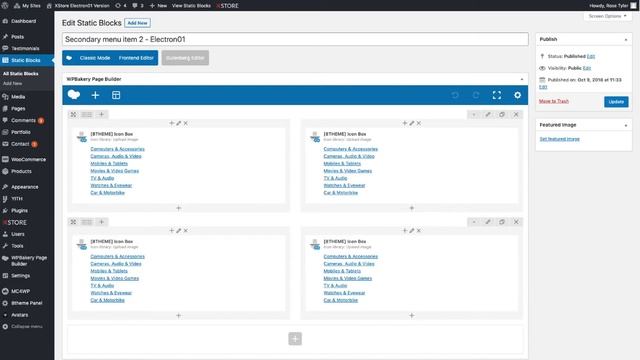
Task: Open XSTORE in the sidebar
Action: [16, 222]
